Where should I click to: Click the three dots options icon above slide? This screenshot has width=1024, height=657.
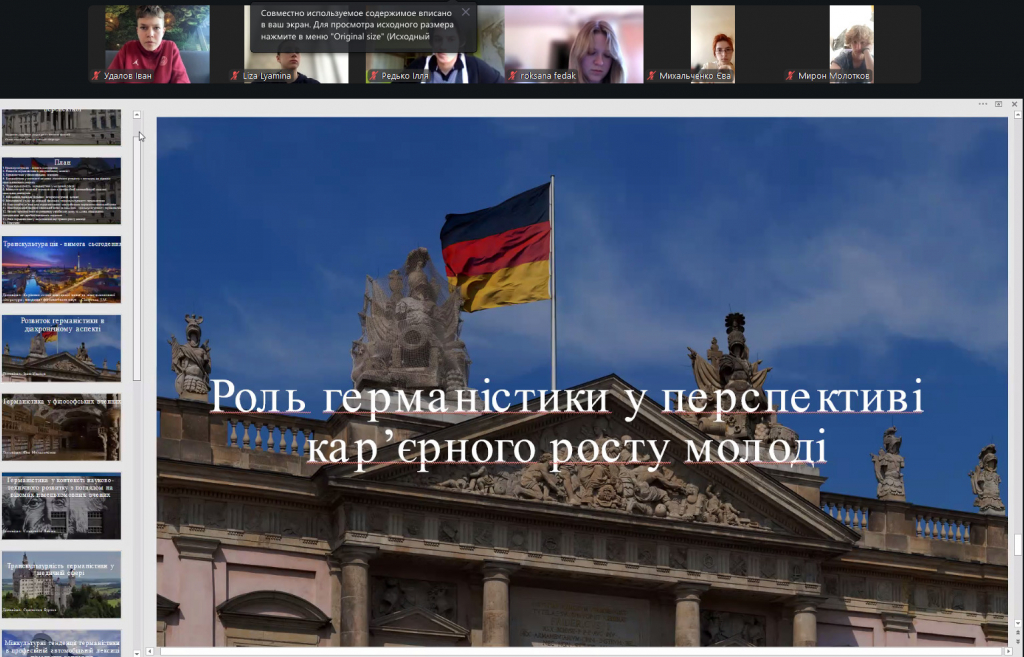[x=982, y=103]
